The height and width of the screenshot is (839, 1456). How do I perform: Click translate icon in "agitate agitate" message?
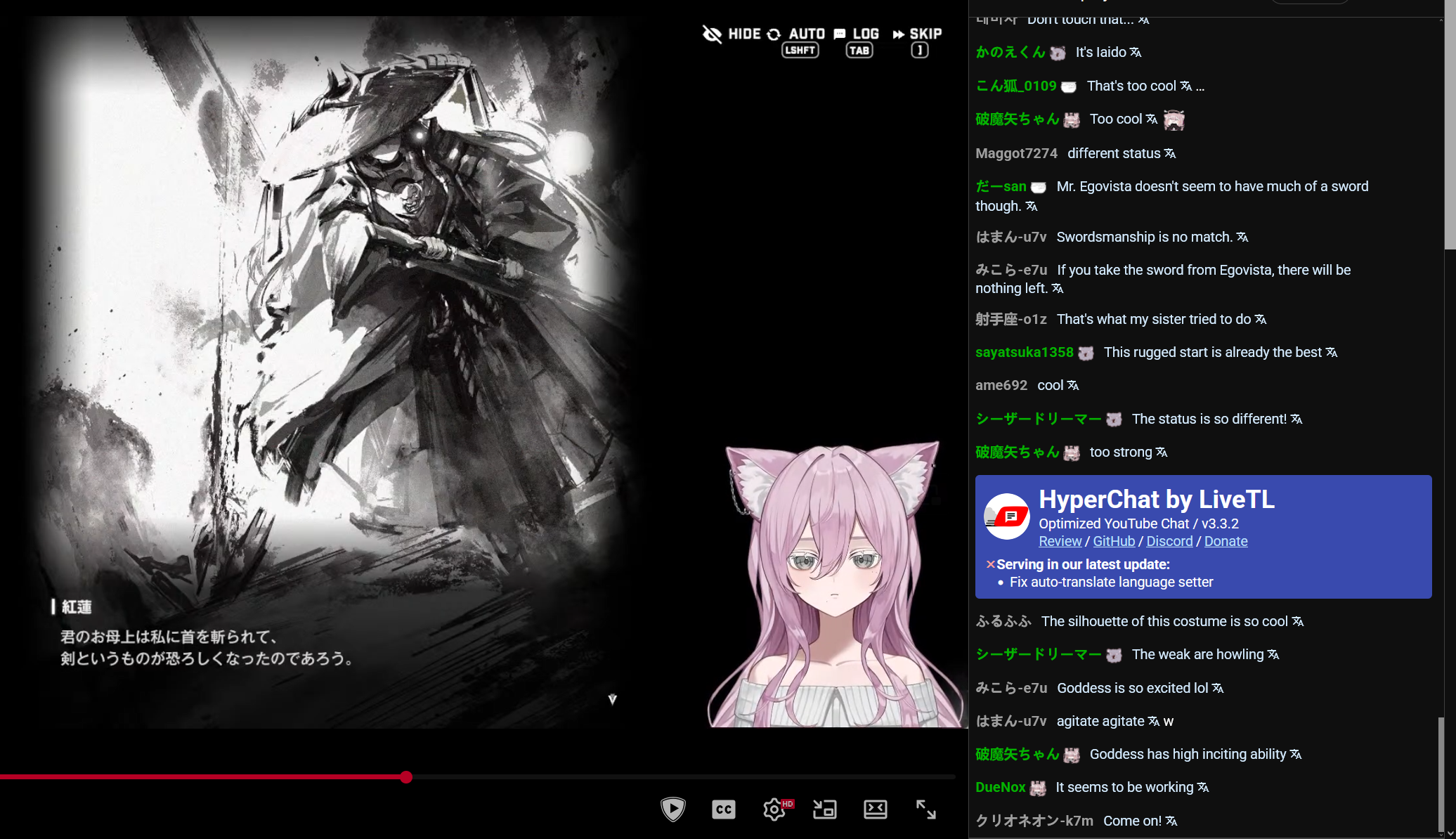[1153, 722]
